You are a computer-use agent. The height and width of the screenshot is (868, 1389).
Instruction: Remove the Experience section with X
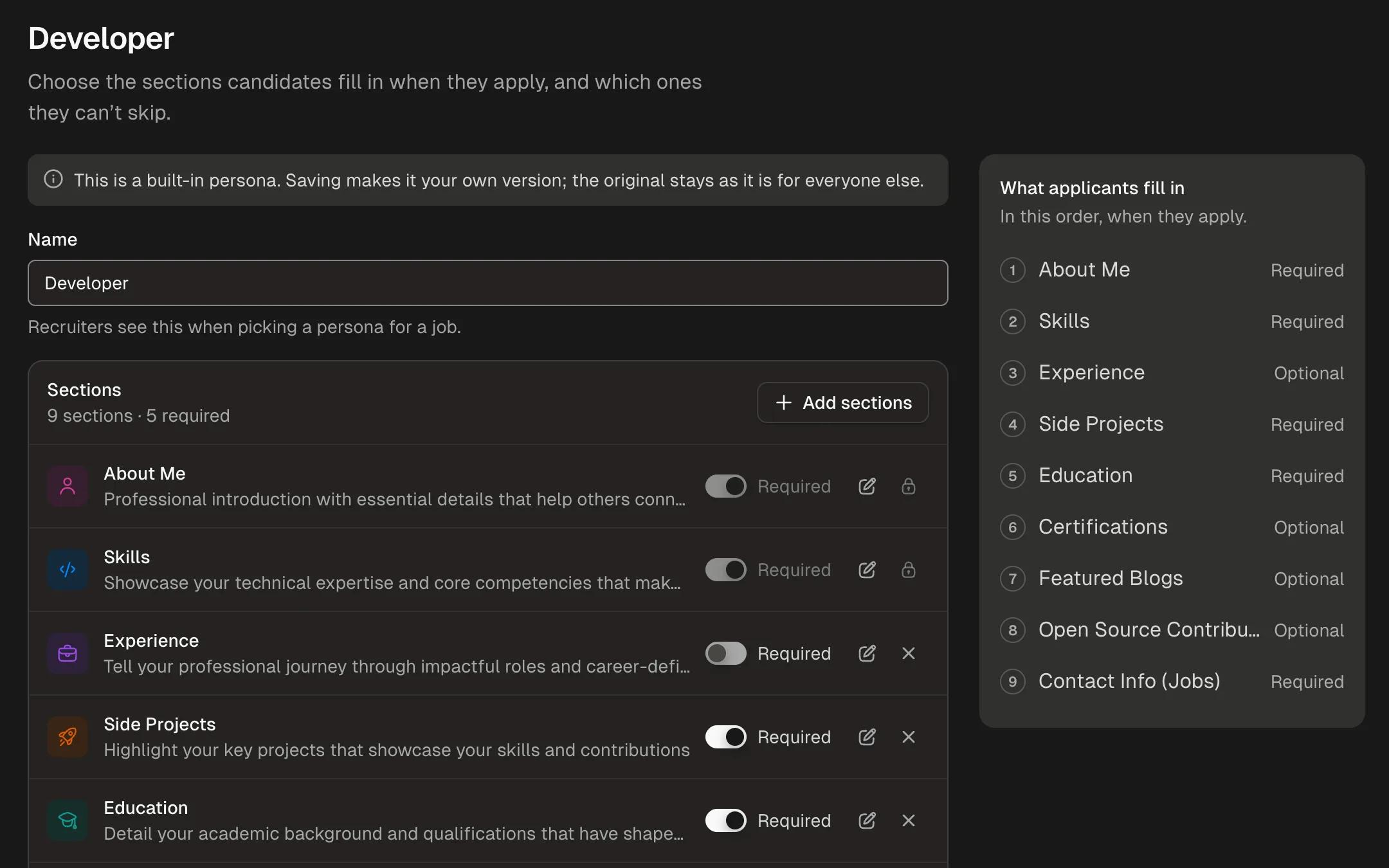(x=908, y=653)
